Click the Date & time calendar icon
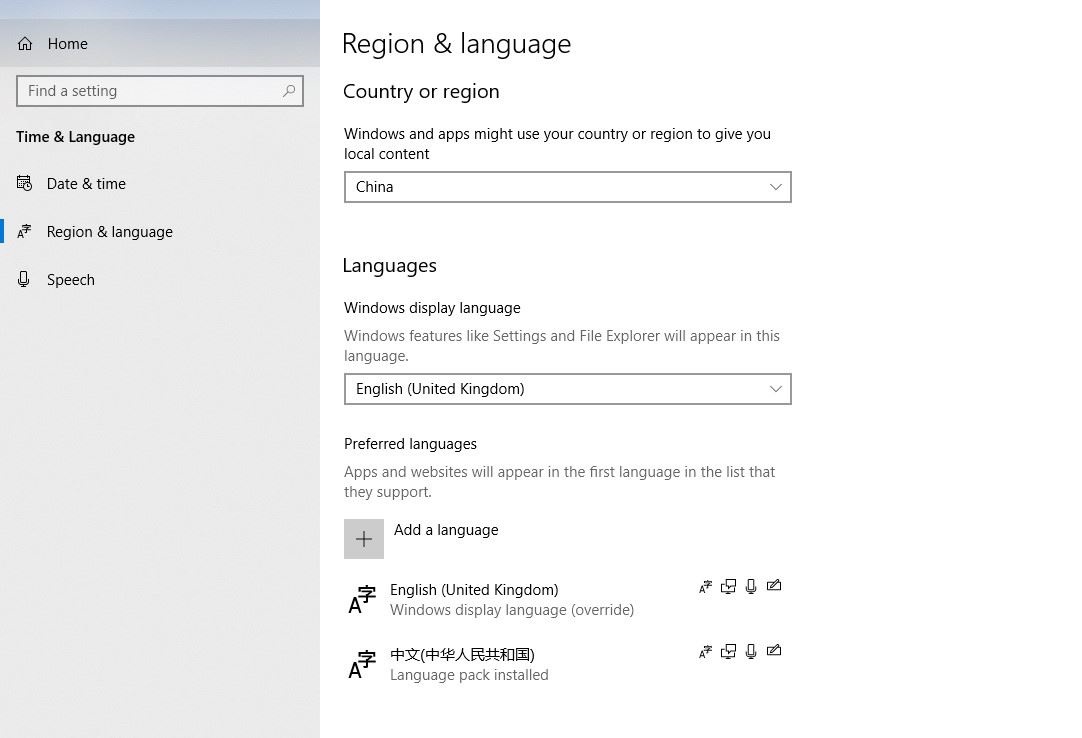 click(x=25, y=184)
